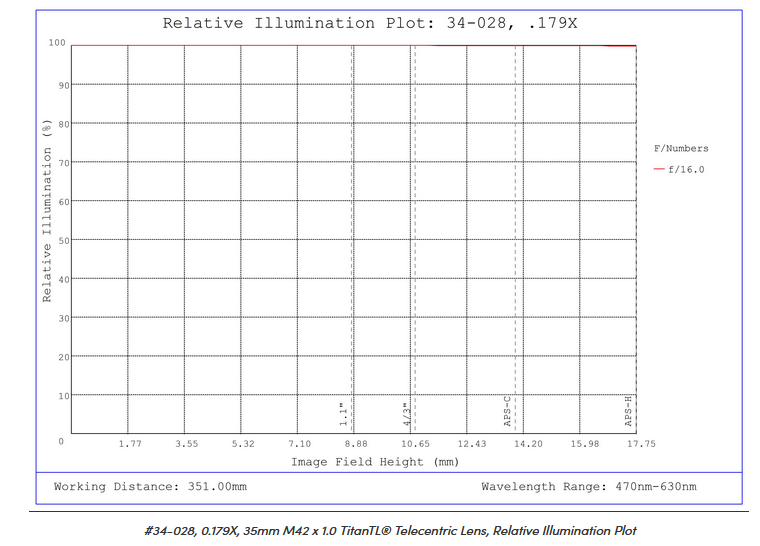The width and height of the screenshot is (760, 546).
Task: Click the red f/16.0 legend line swatch
Action: (659, 170)
